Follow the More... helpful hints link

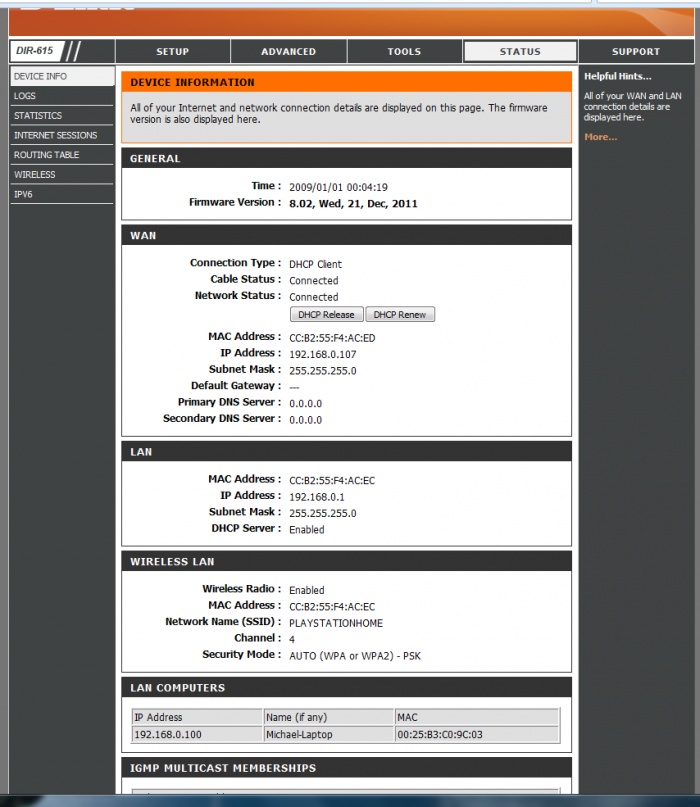pos(600,137)
